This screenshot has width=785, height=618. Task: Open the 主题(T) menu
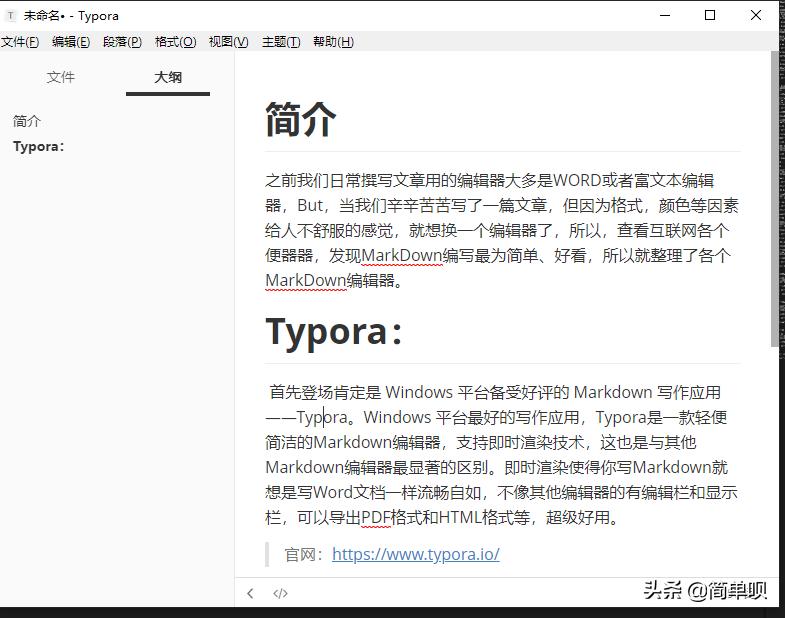281,42
